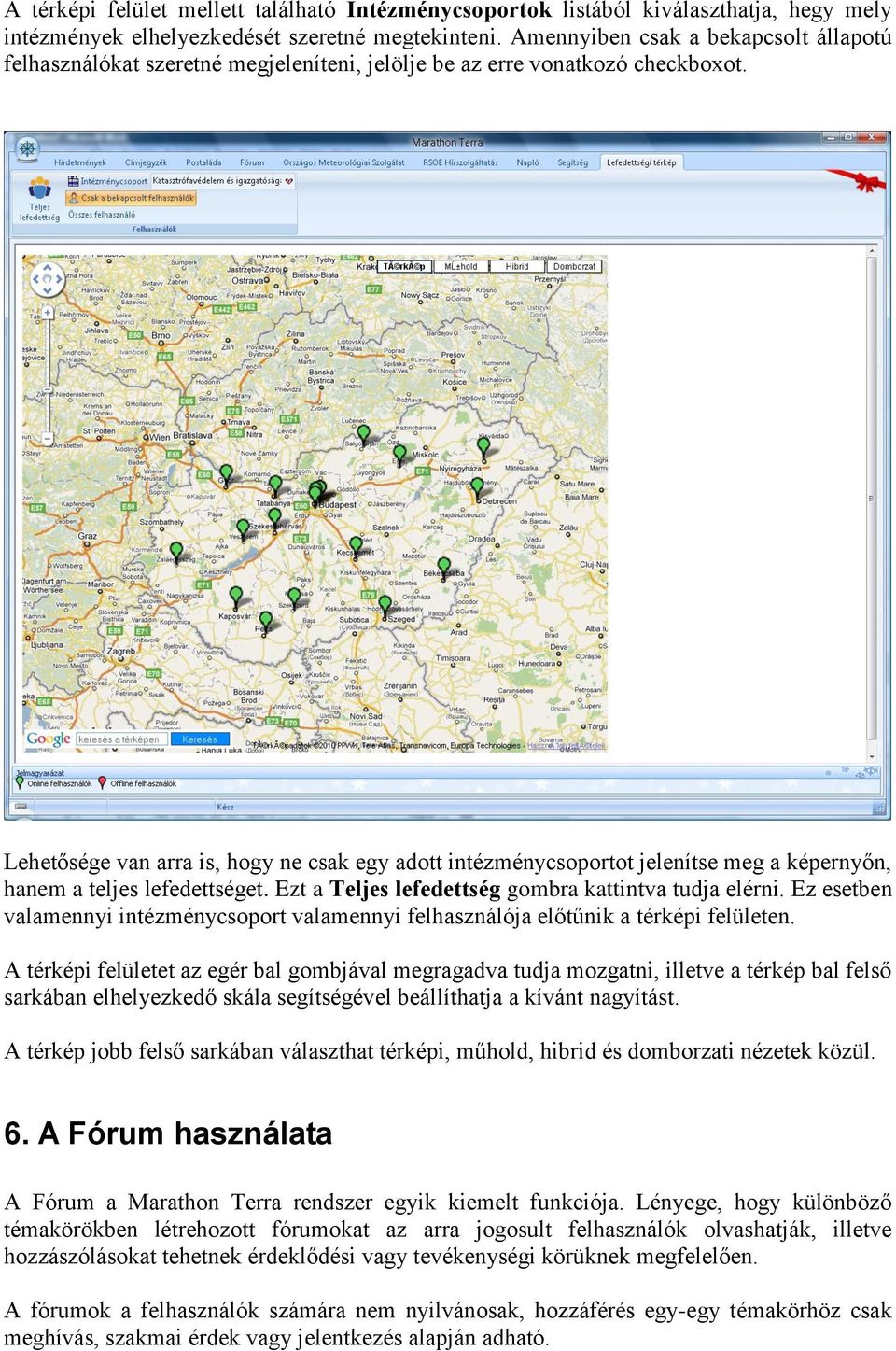This screenshot has height=1351, width=896.
Task: Click the Felhasználók ribbon group label
Action: point(154,229)
